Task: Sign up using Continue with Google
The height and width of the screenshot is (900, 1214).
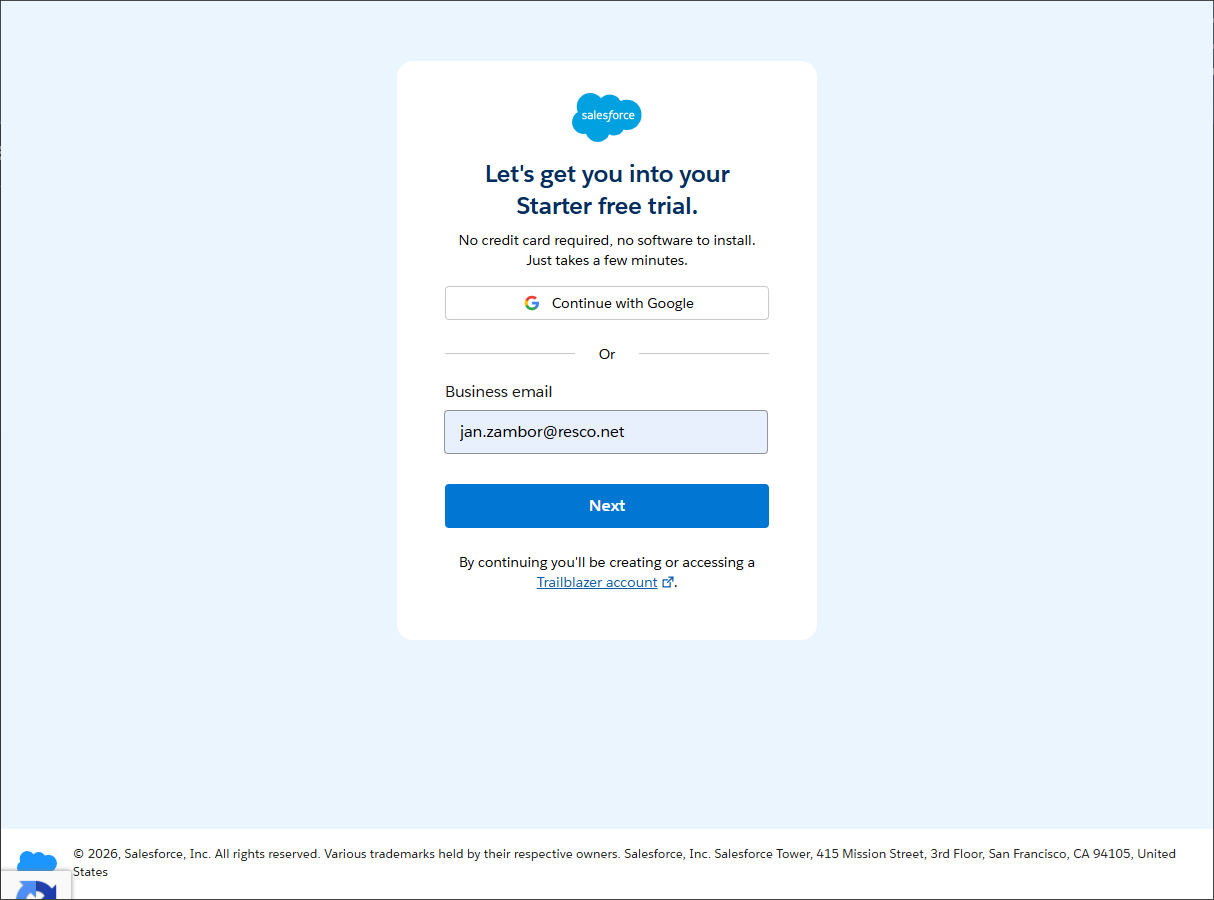Action: (607, 303)
